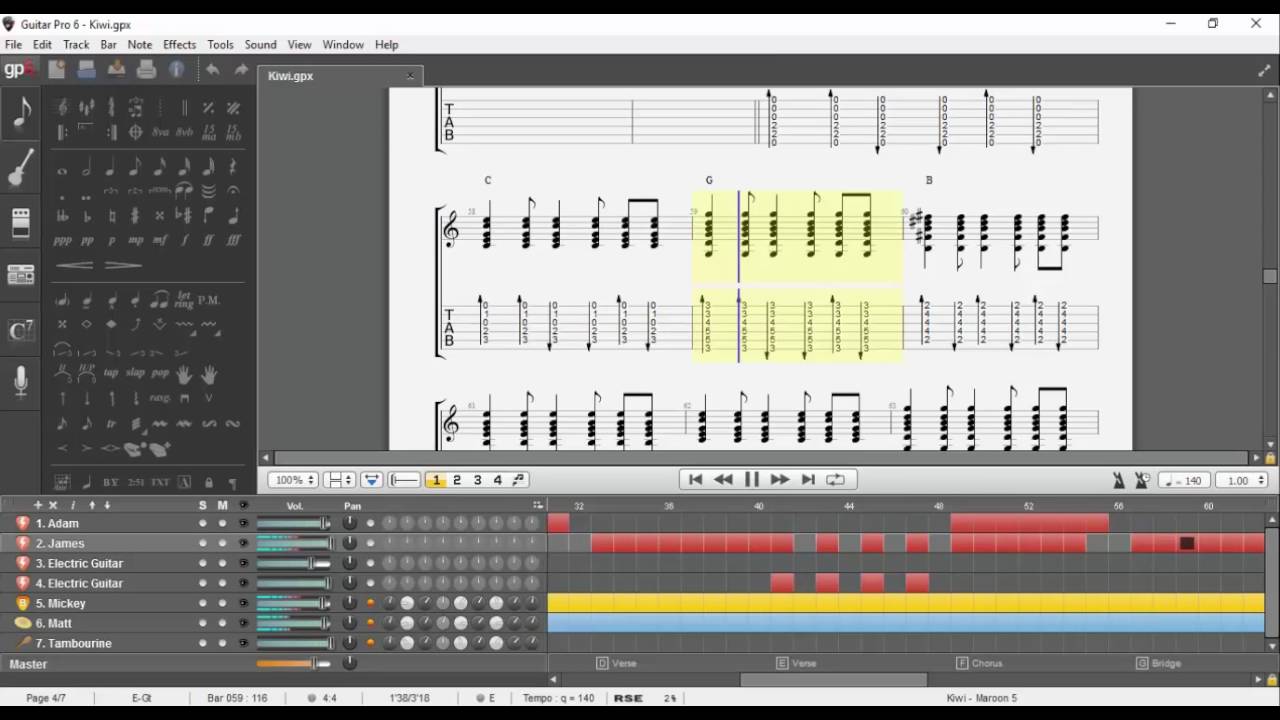Add a new track with plus icon

pos(38,505)
